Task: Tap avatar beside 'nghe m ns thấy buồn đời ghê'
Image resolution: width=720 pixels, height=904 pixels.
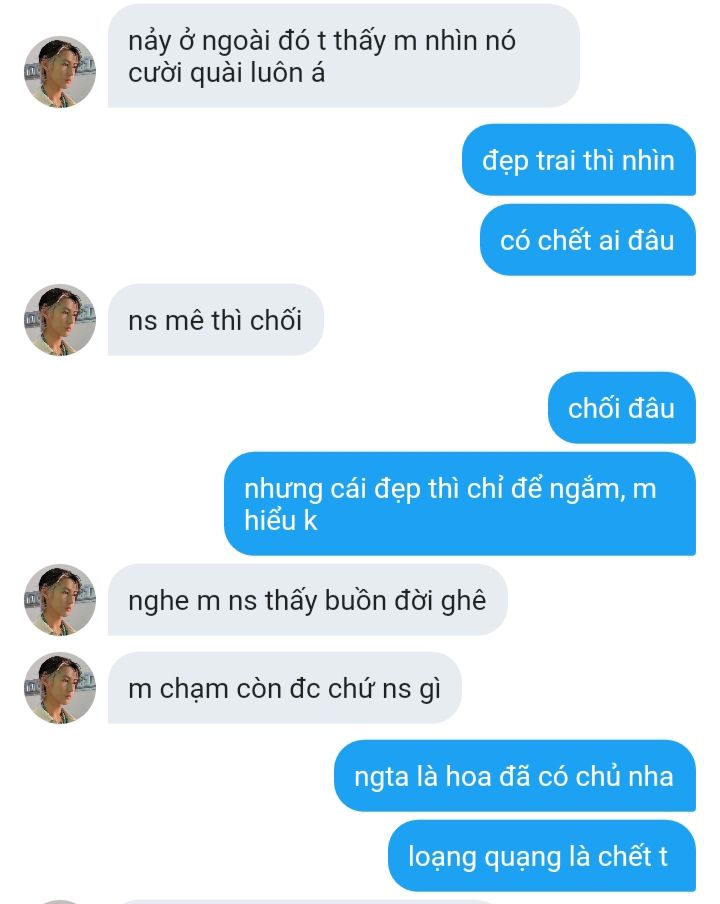Action: [60, 600]
